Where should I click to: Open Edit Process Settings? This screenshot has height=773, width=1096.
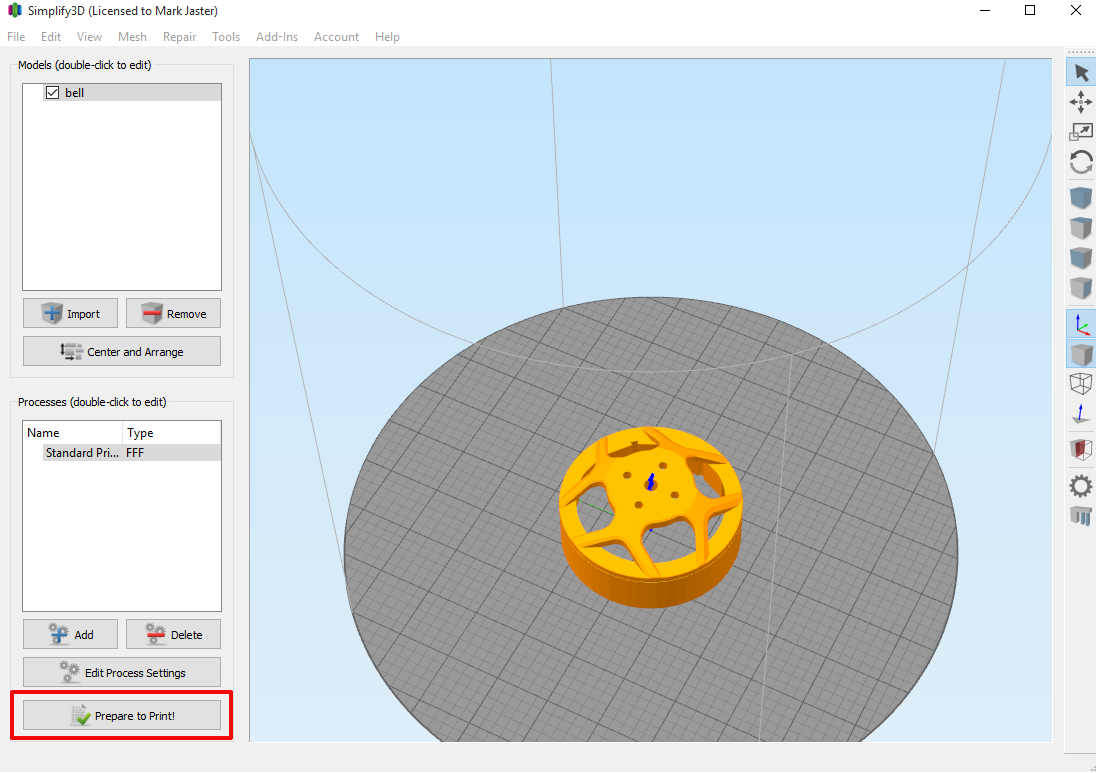pyautogui.click(x=122, y=672)
